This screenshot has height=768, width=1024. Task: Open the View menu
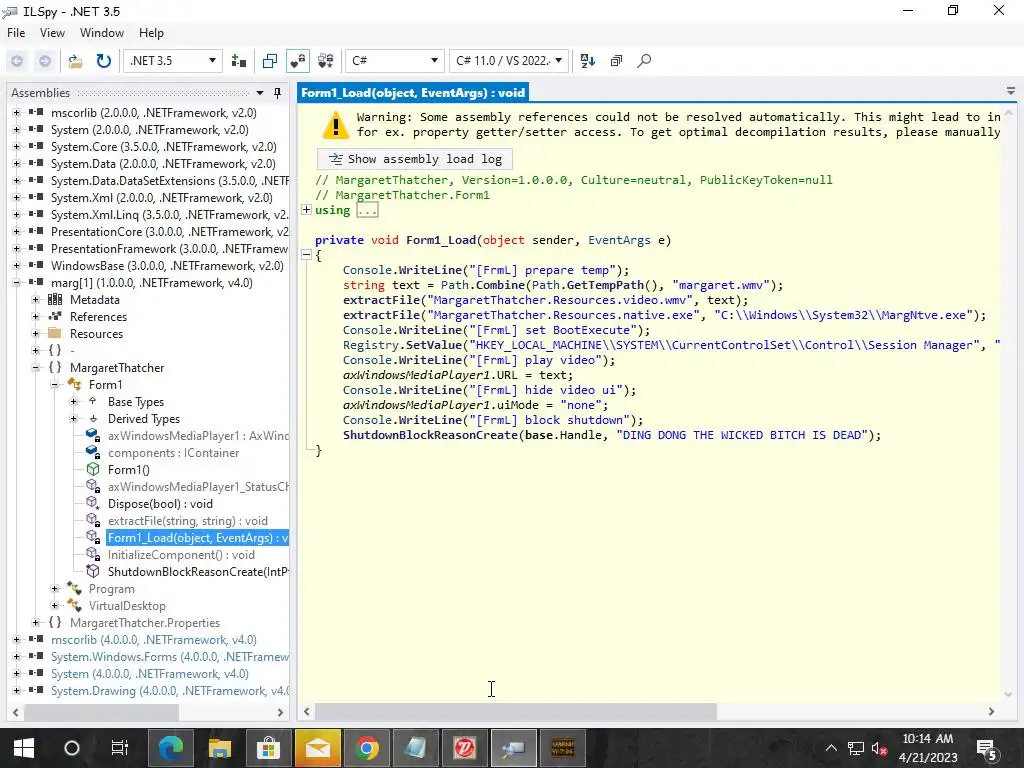[52, 33]
